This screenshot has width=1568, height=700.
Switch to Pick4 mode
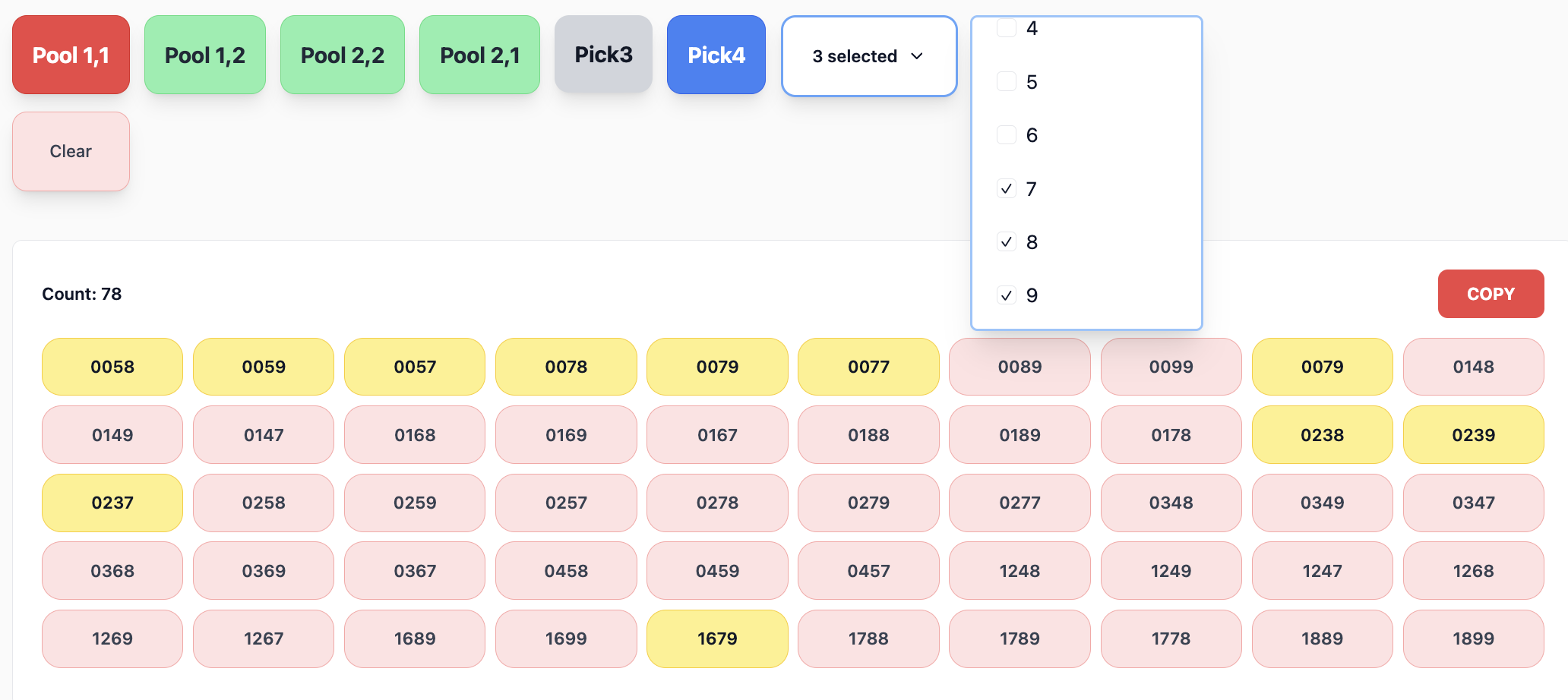tap(716, 55)
